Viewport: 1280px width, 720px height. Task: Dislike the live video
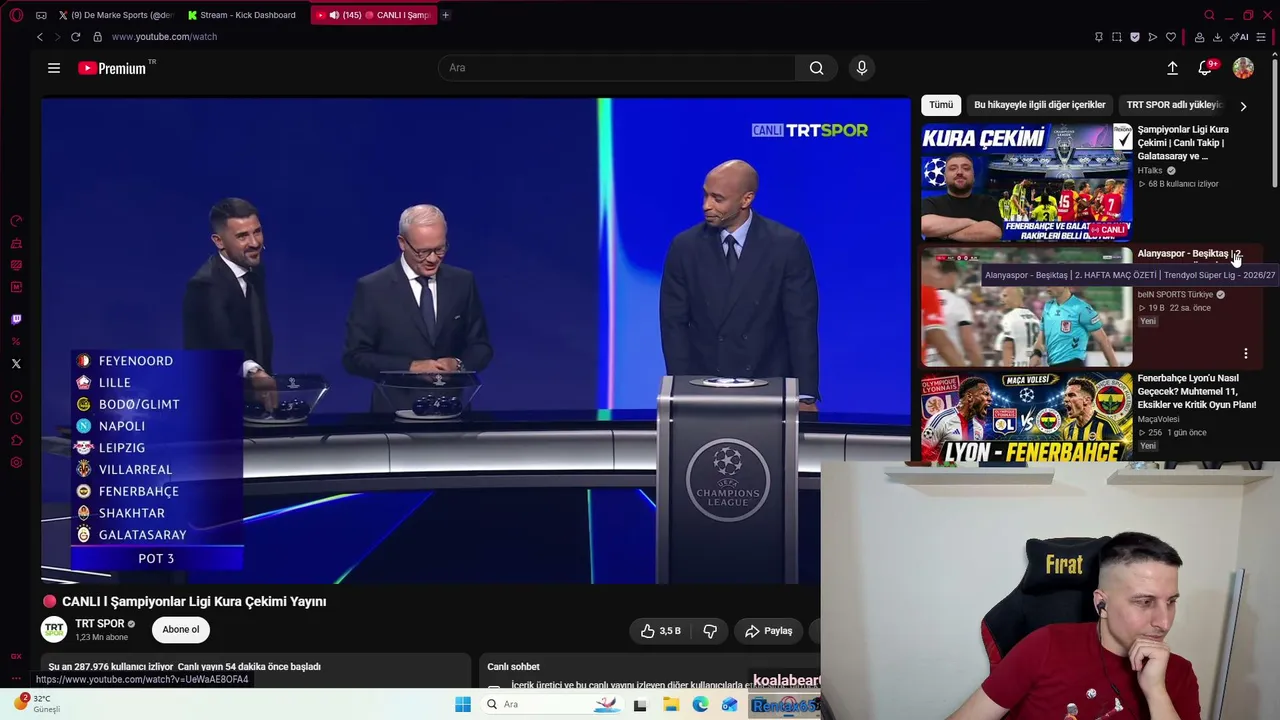(x=710, y=631)
